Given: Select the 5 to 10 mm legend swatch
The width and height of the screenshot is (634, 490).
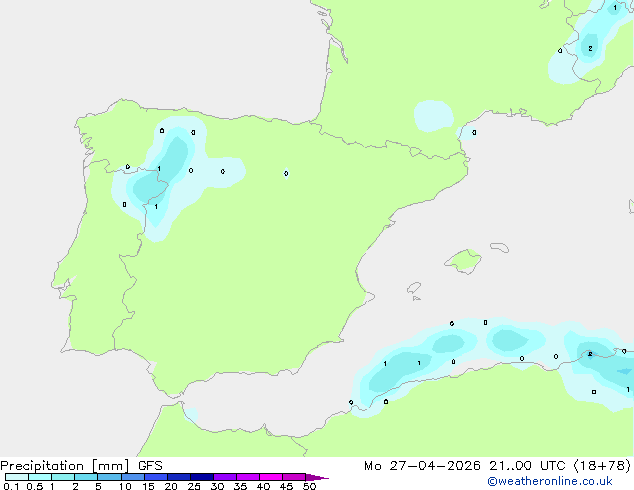Looking at the screenshot, I should (x=109, y=477).
